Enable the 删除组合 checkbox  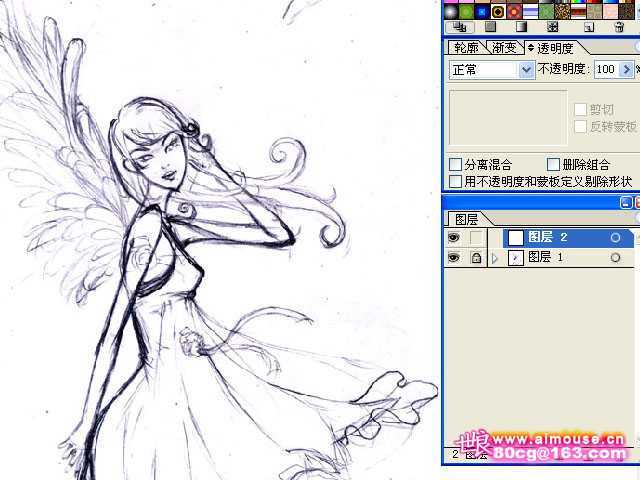[x=553, y=164]
